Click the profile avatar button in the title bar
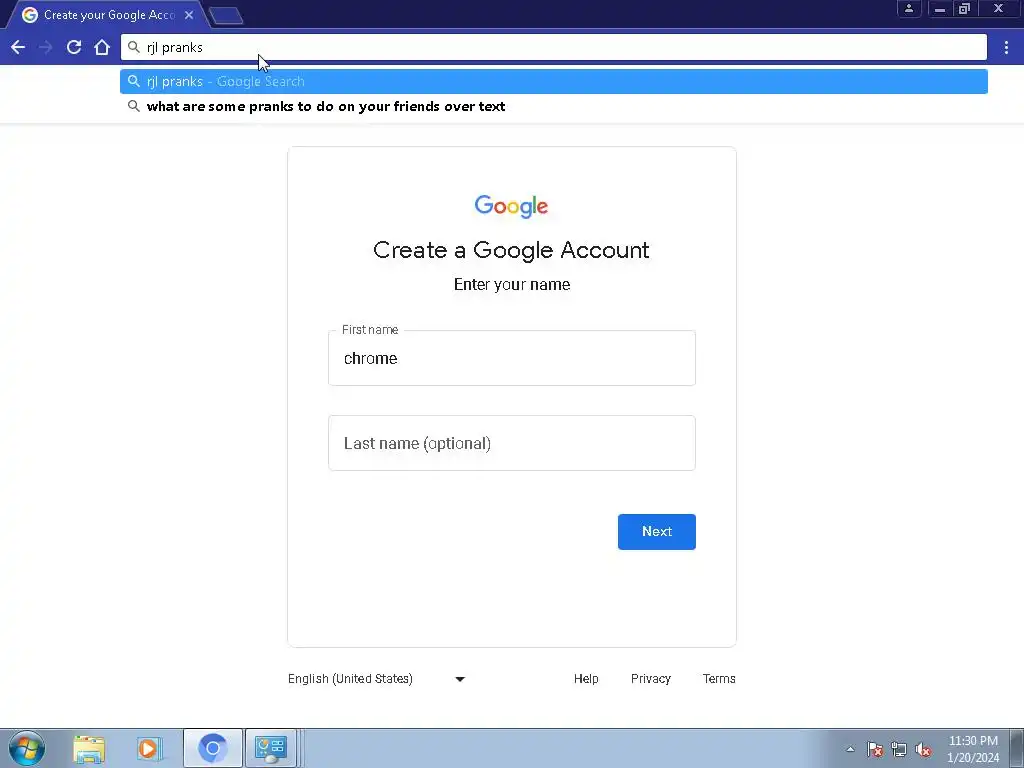 click(908, 8)
